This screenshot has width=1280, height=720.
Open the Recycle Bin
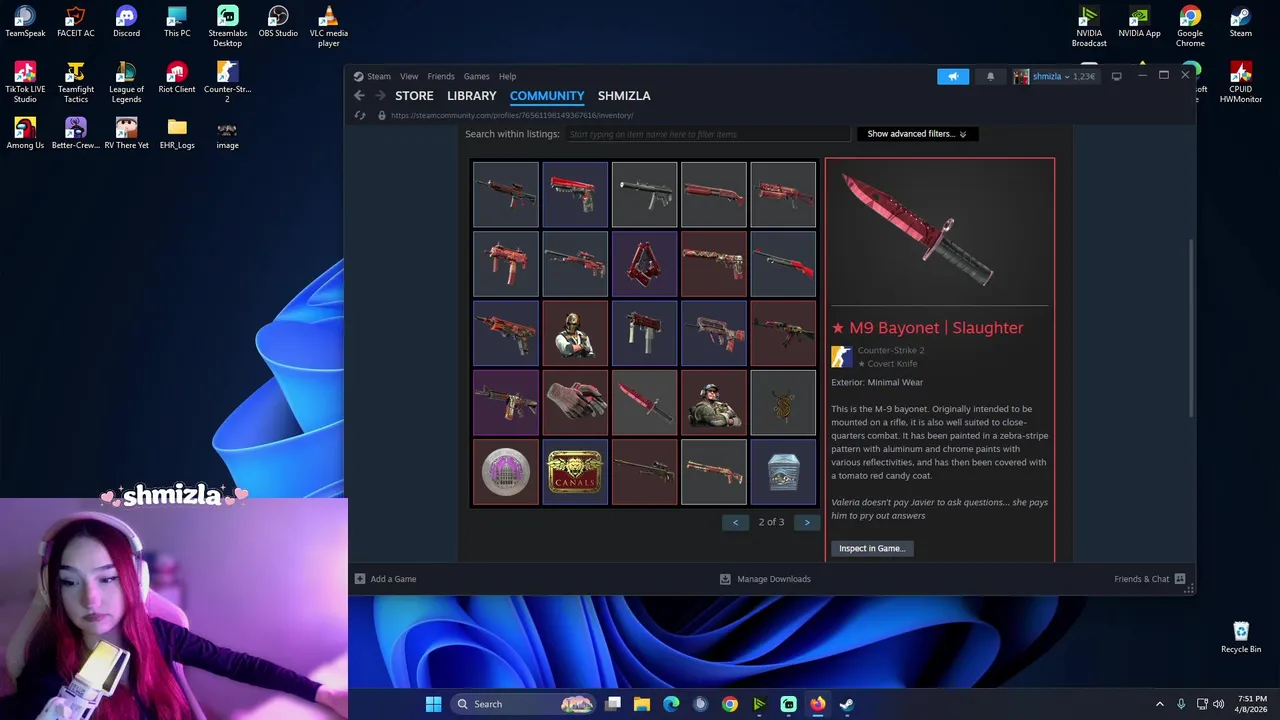pyautogui.click(x=1241, y=638)
